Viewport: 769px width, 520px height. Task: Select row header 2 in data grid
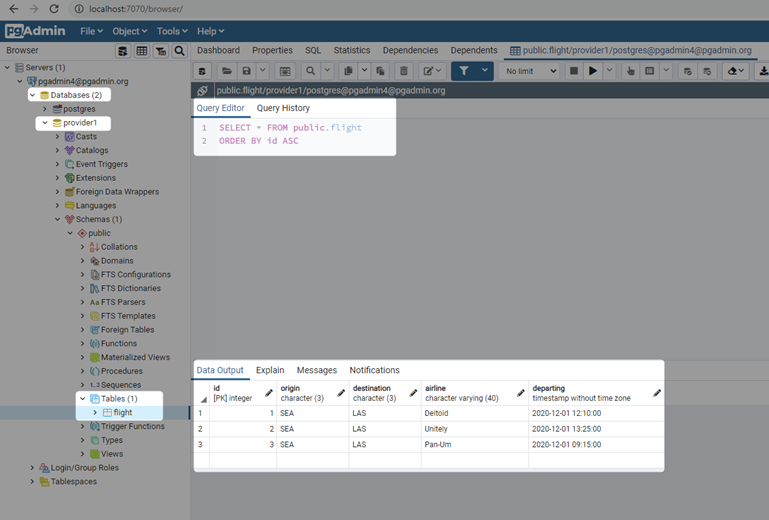click(x=202, y=429)
